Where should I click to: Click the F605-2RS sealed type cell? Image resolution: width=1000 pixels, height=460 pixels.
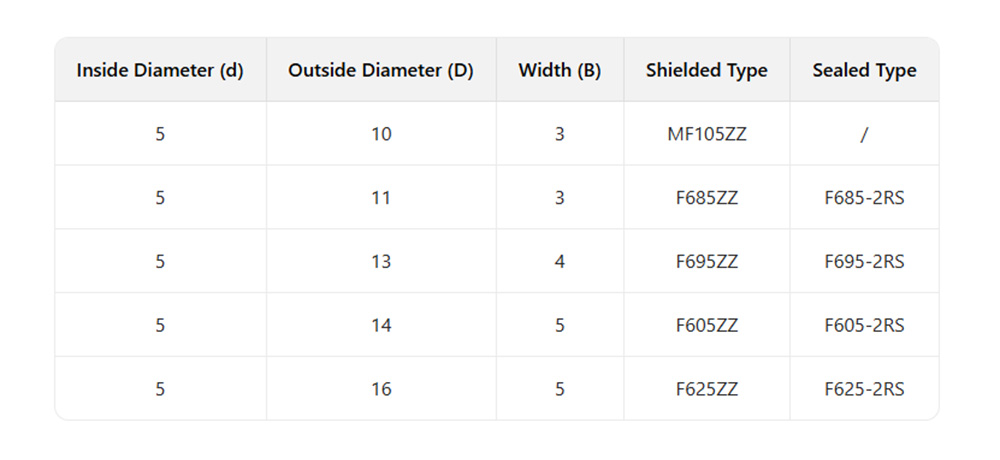[x=864, y=326]
